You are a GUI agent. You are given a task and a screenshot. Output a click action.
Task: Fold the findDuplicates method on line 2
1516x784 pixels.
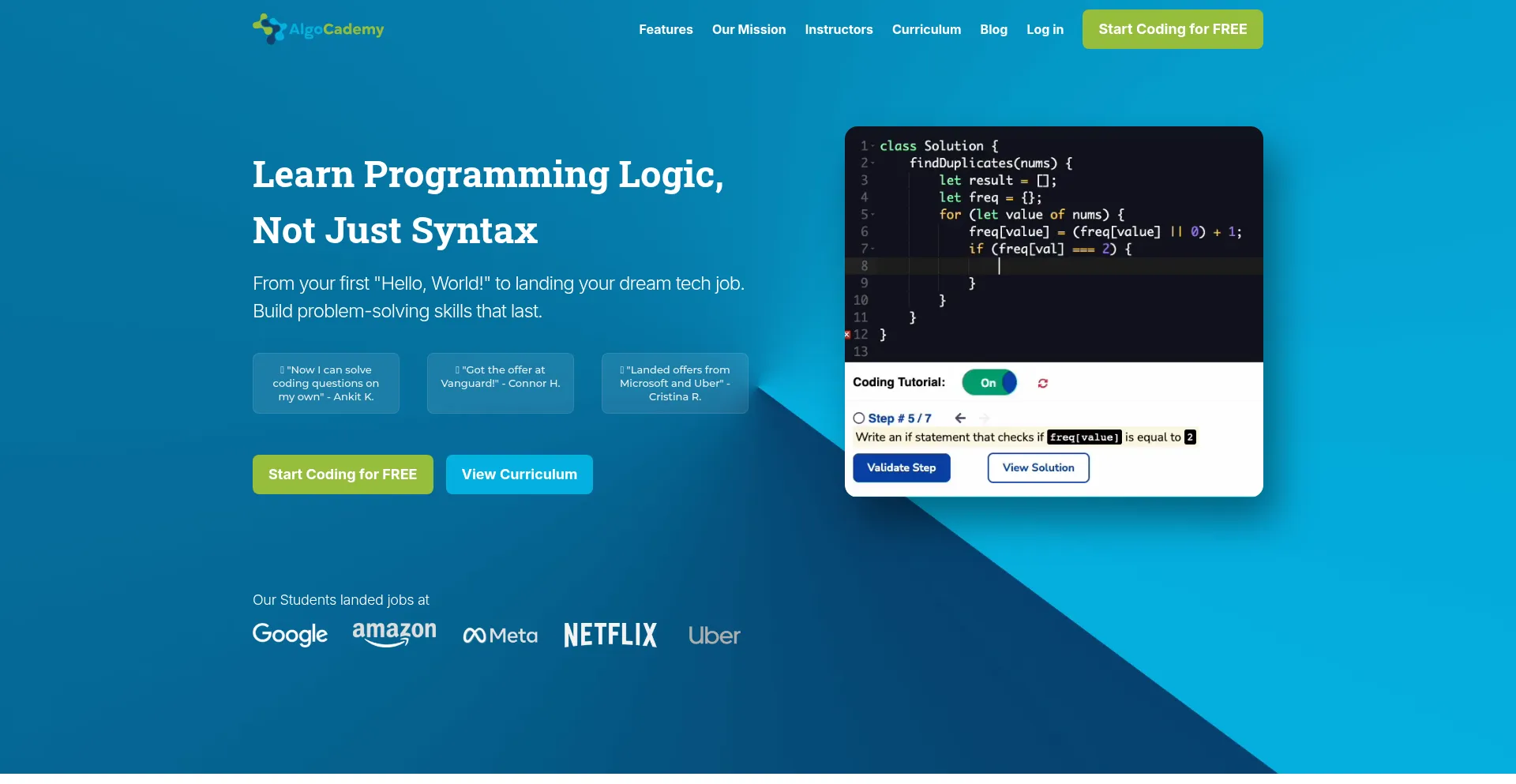872,163
